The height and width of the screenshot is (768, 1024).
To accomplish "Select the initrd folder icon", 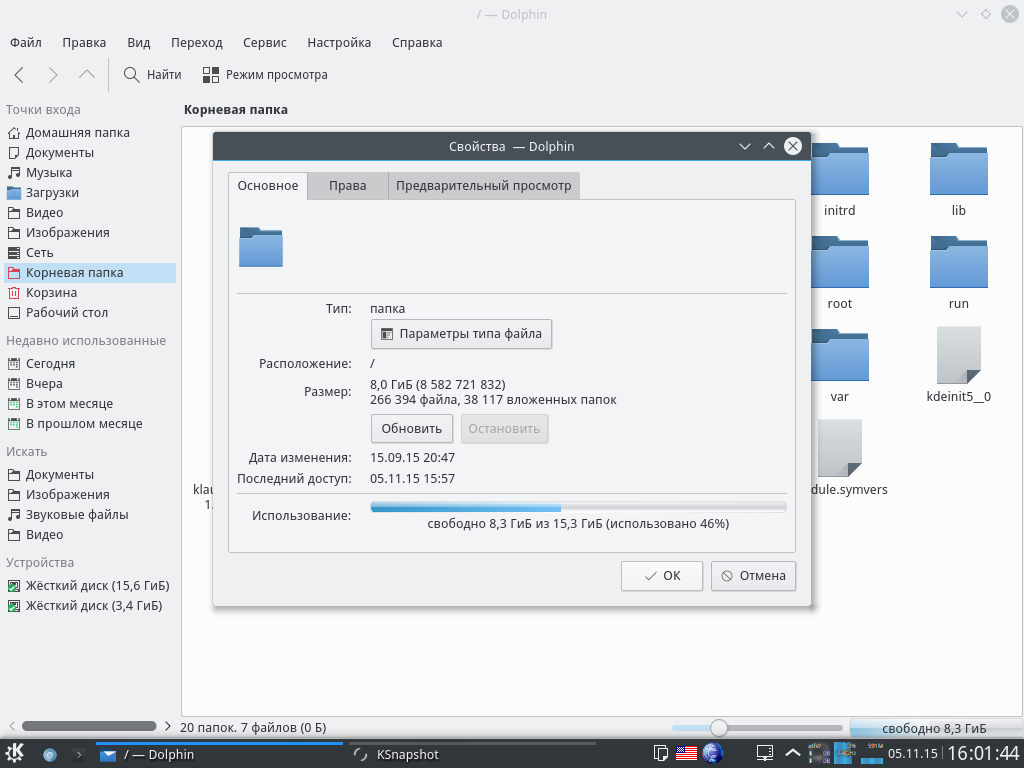I will click(840, 170).
